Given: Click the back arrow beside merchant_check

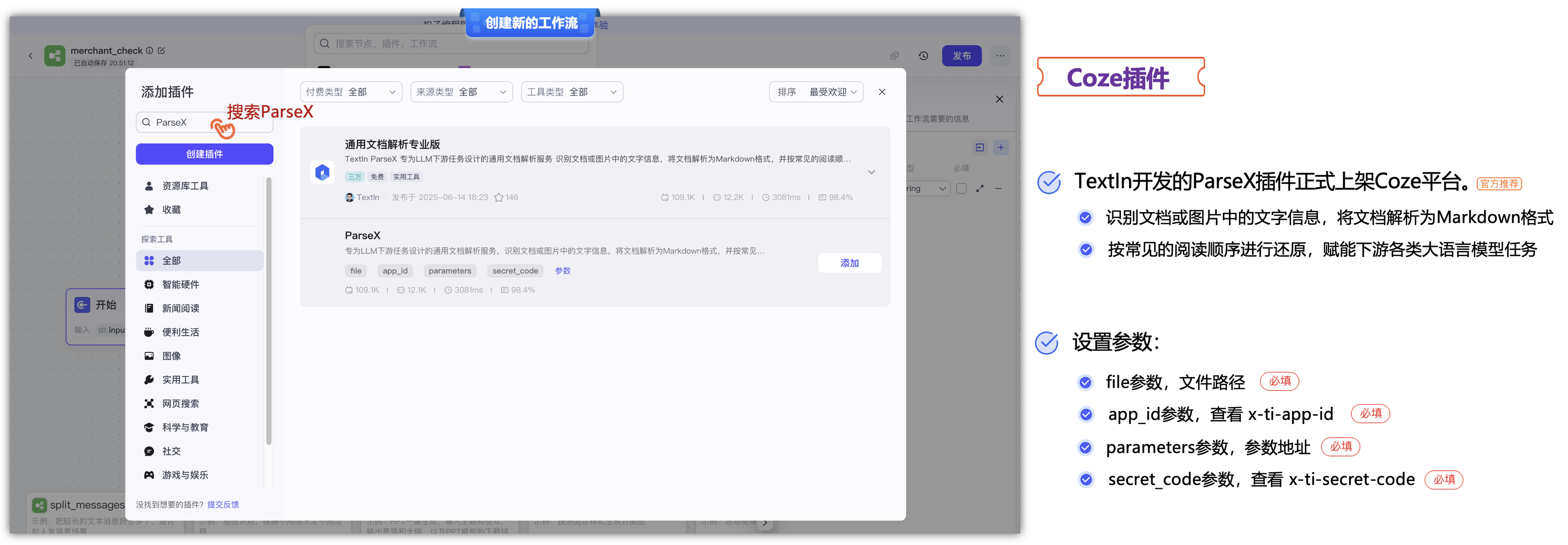Looking at the screenshot, I should (x=30, y=56).
